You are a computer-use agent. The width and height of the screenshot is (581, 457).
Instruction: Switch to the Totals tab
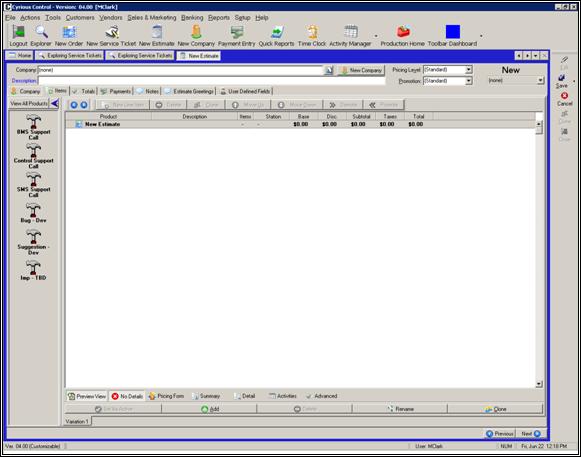click(x=84, y=91)
